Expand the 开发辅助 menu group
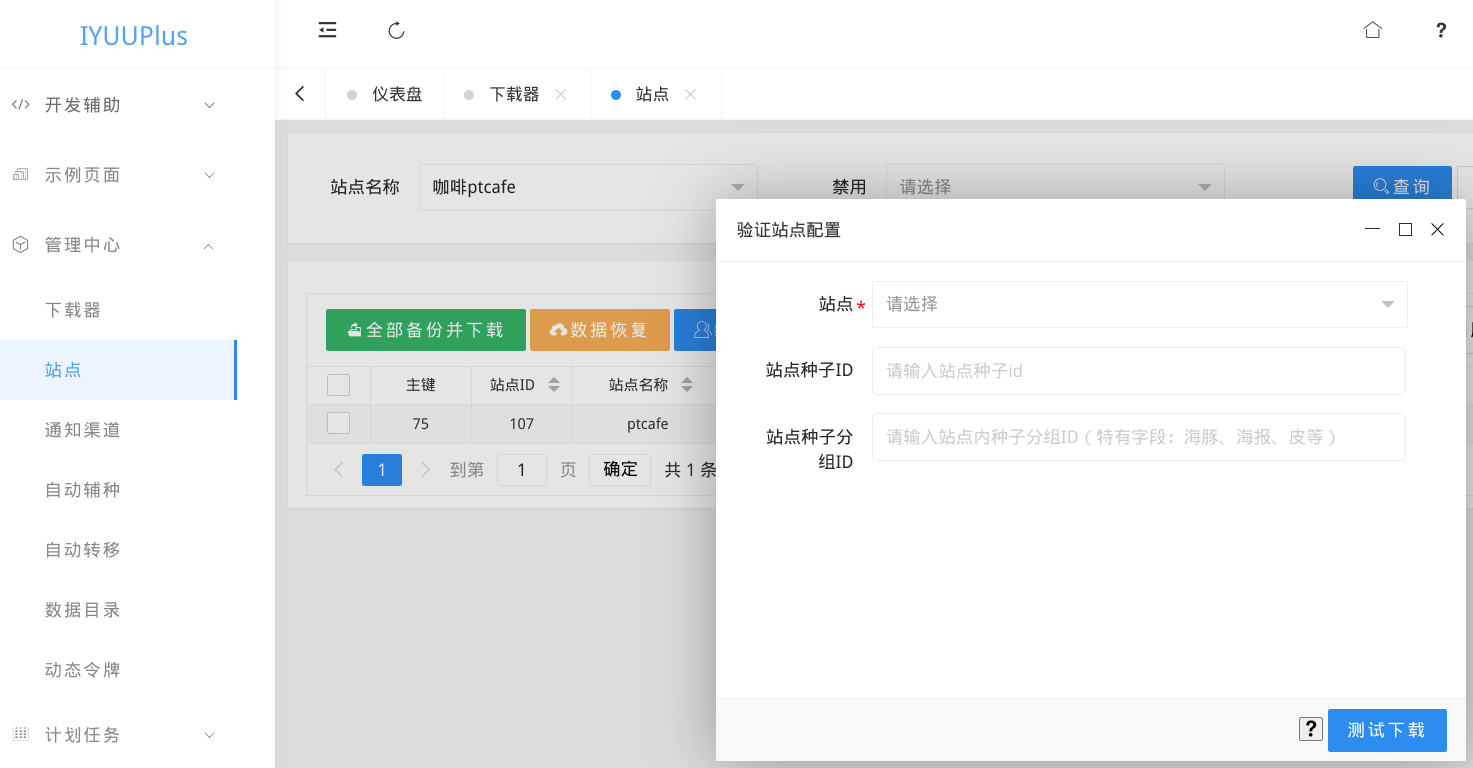 point(209,105)
